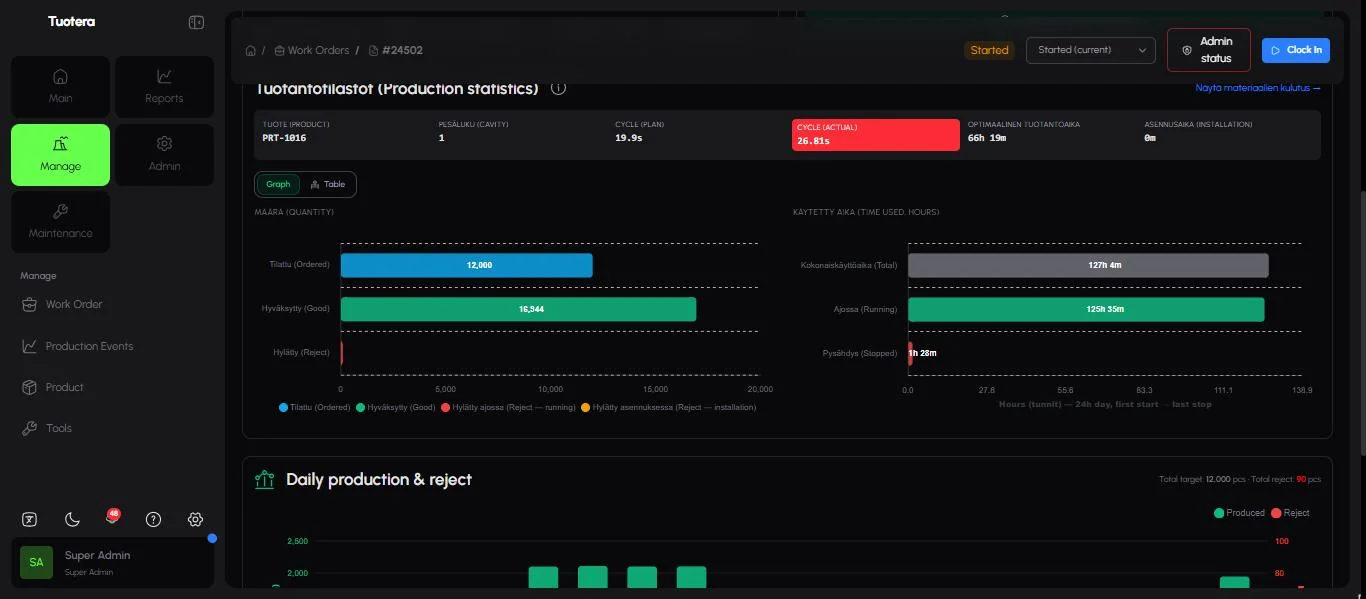Viewport: 1366px width, 599px height.
Task: Click the gray Kokonaiskäyttöaika 127h 4m bar
Action: point(1088,265)
